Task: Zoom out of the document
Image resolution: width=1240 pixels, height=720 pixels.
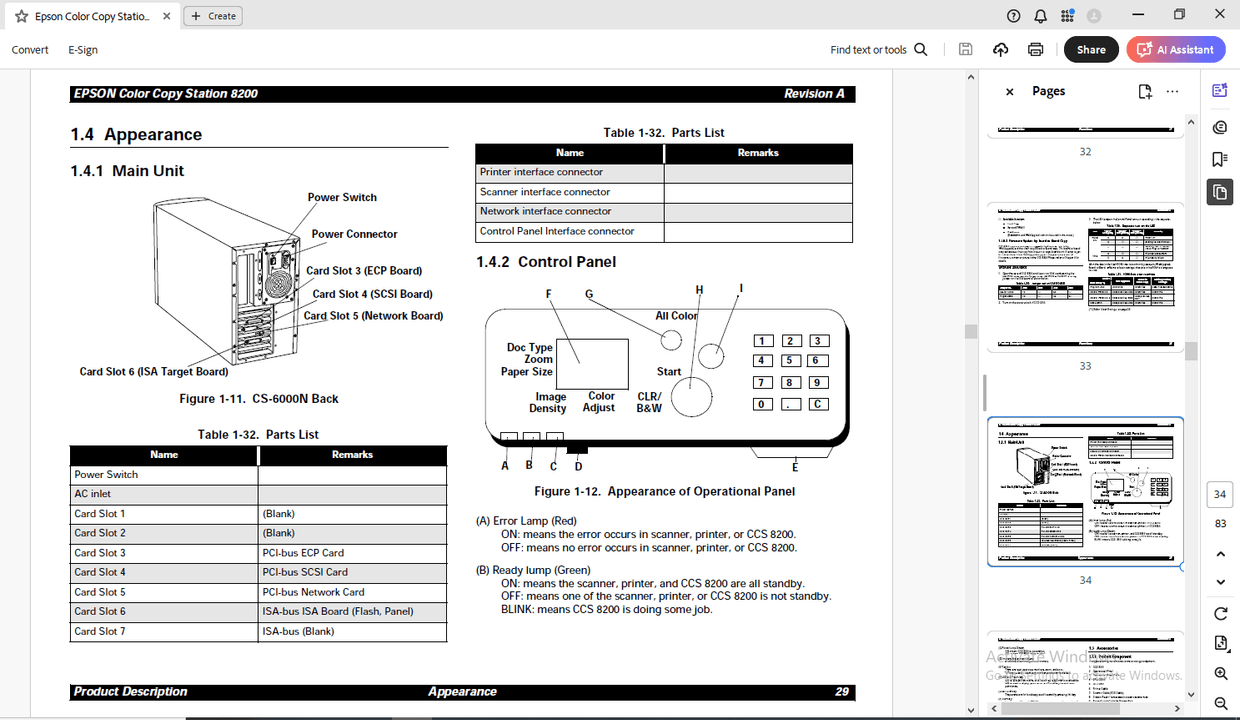Action: tap(1219, 703)
